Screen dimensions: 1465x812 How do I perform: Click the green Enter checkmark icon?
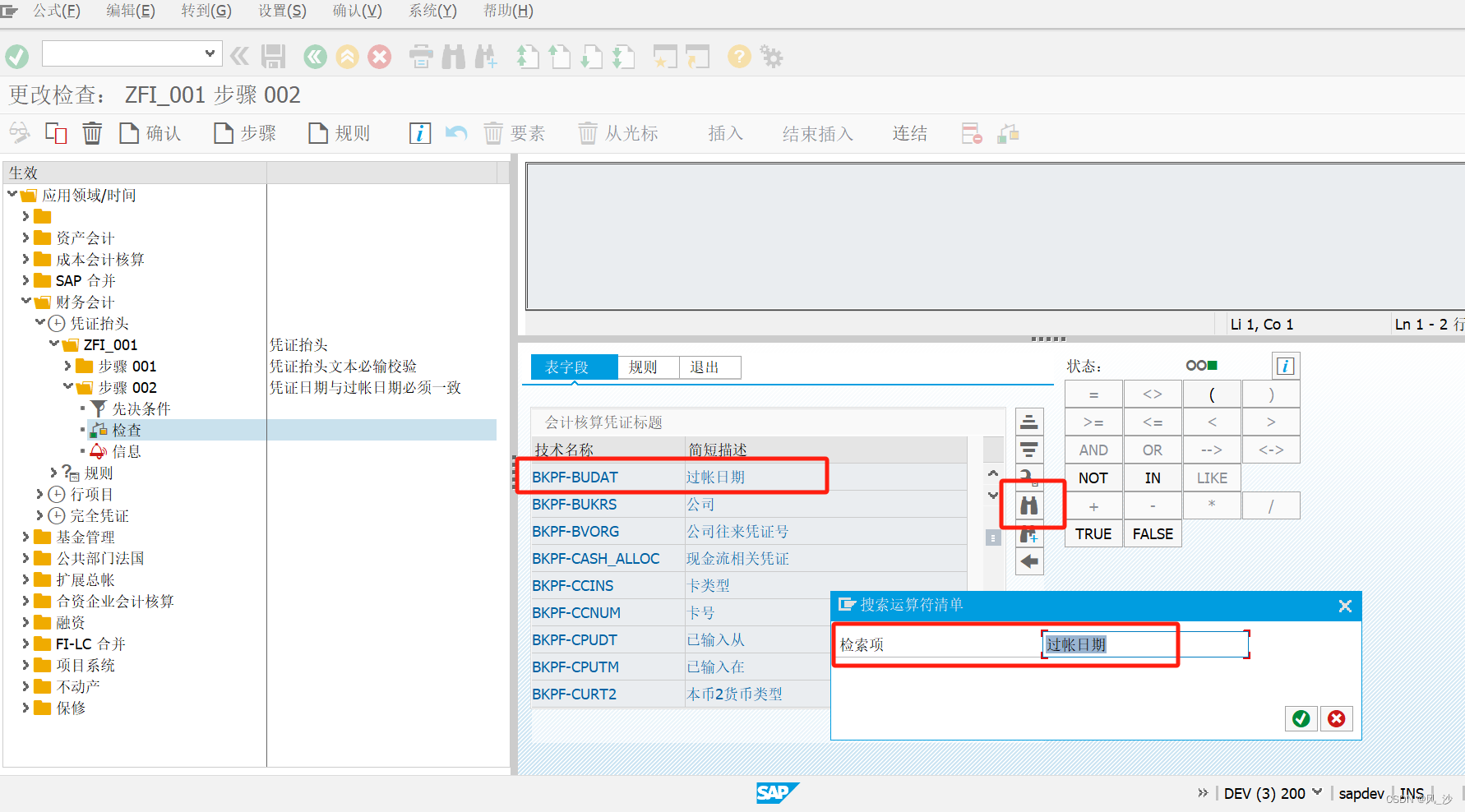[16, 56]
